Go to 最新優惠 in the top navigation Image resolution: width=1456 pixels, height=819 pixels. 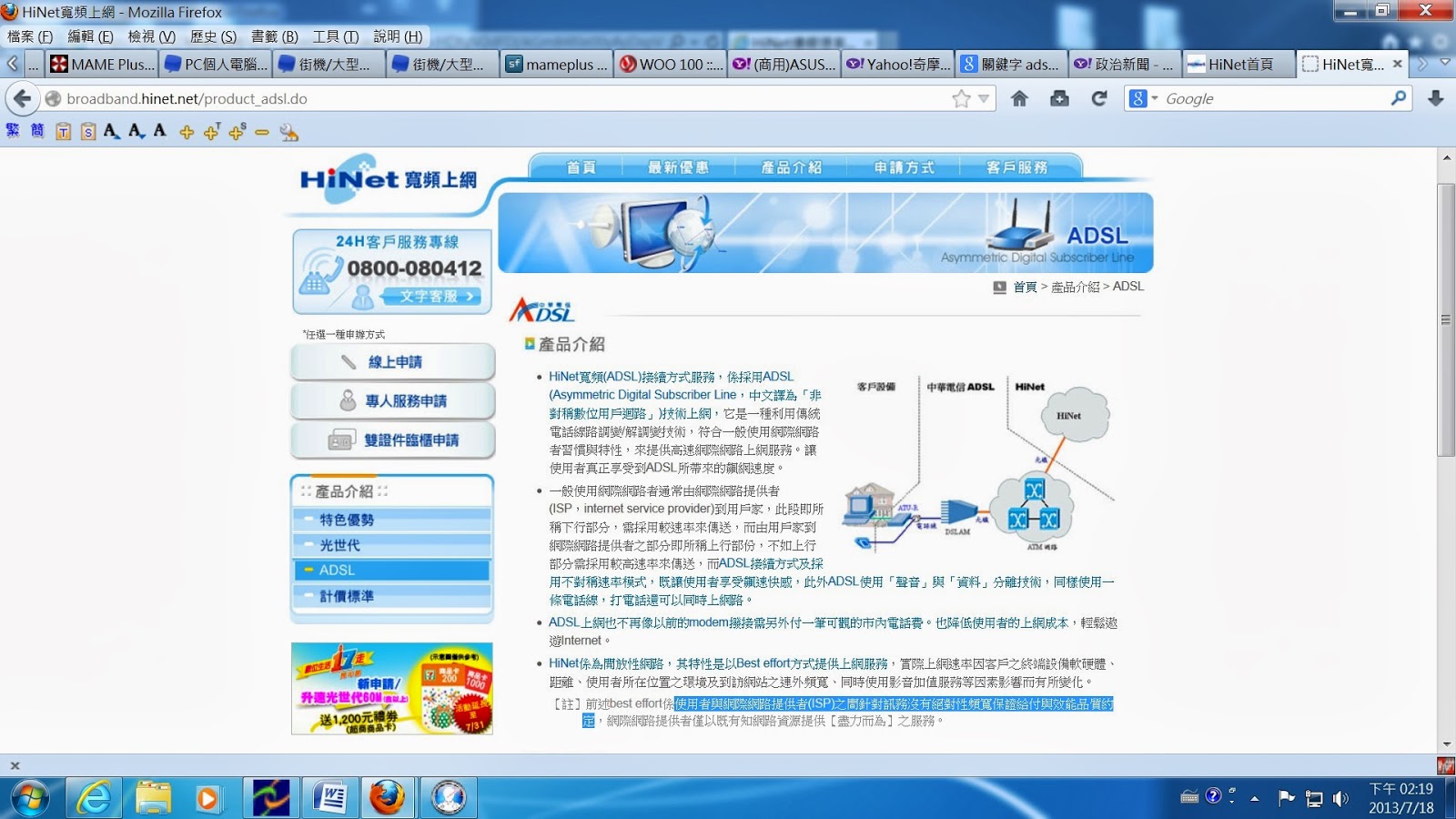678,167
